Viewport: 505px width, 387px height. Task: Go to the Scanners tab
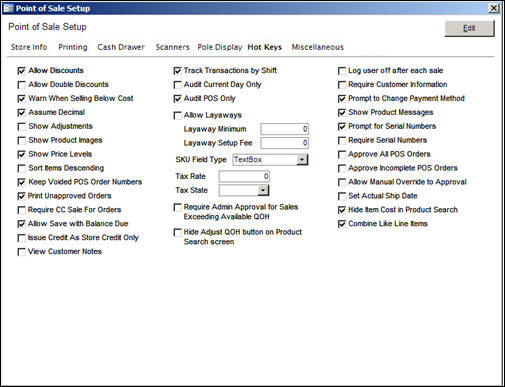pyautogui.click(x=172, y=47)
